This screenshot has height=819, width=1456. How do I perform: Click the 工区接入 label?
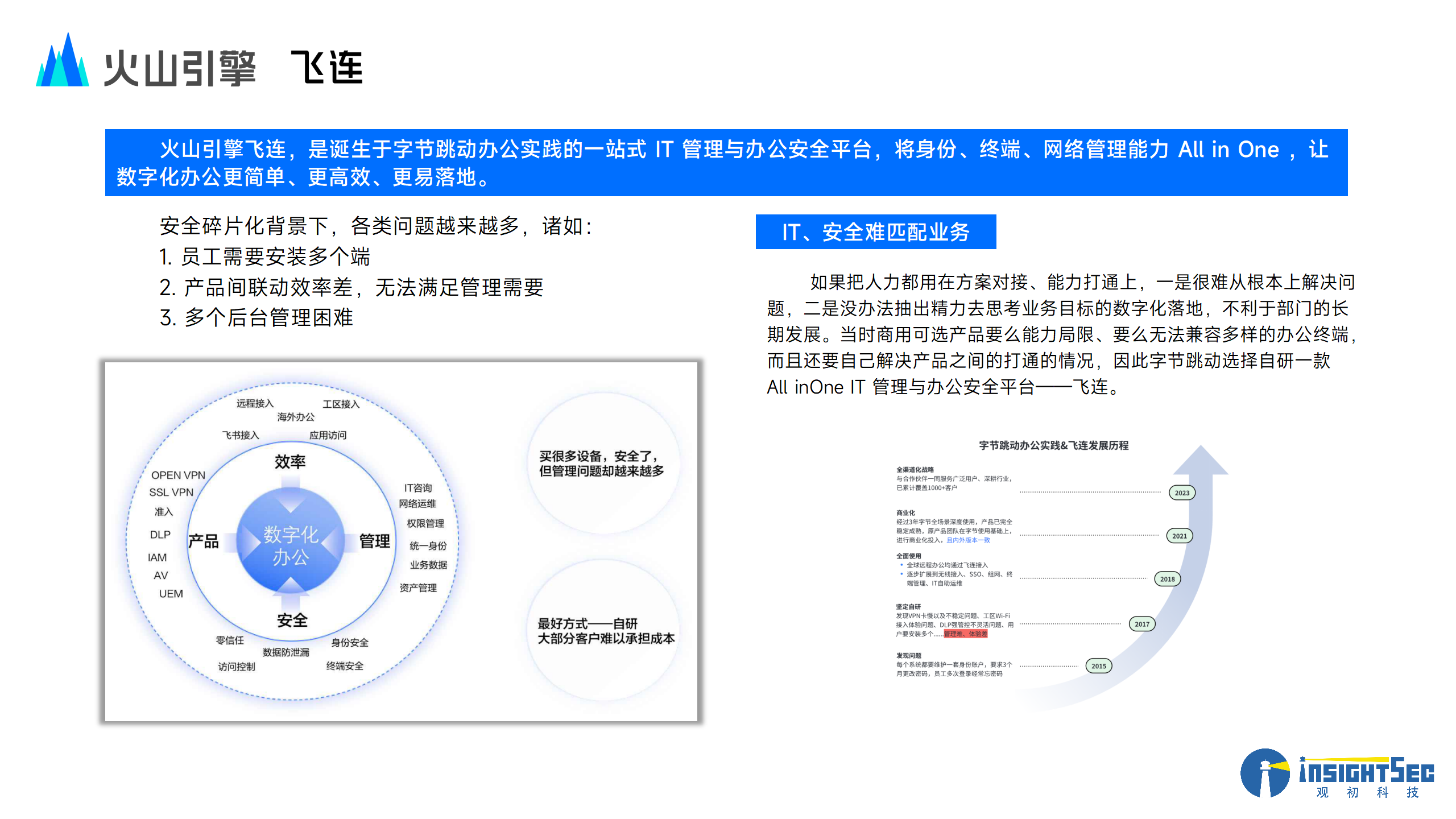click(341, 404)
